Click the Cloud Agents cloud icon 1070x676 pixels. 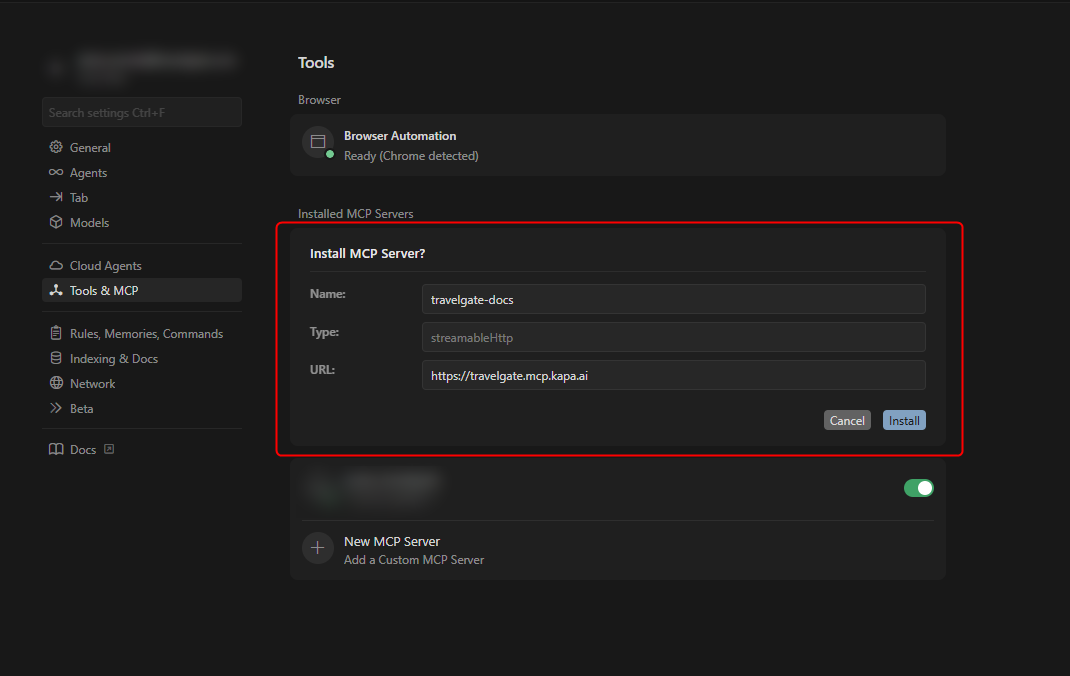tap(56, 266)
